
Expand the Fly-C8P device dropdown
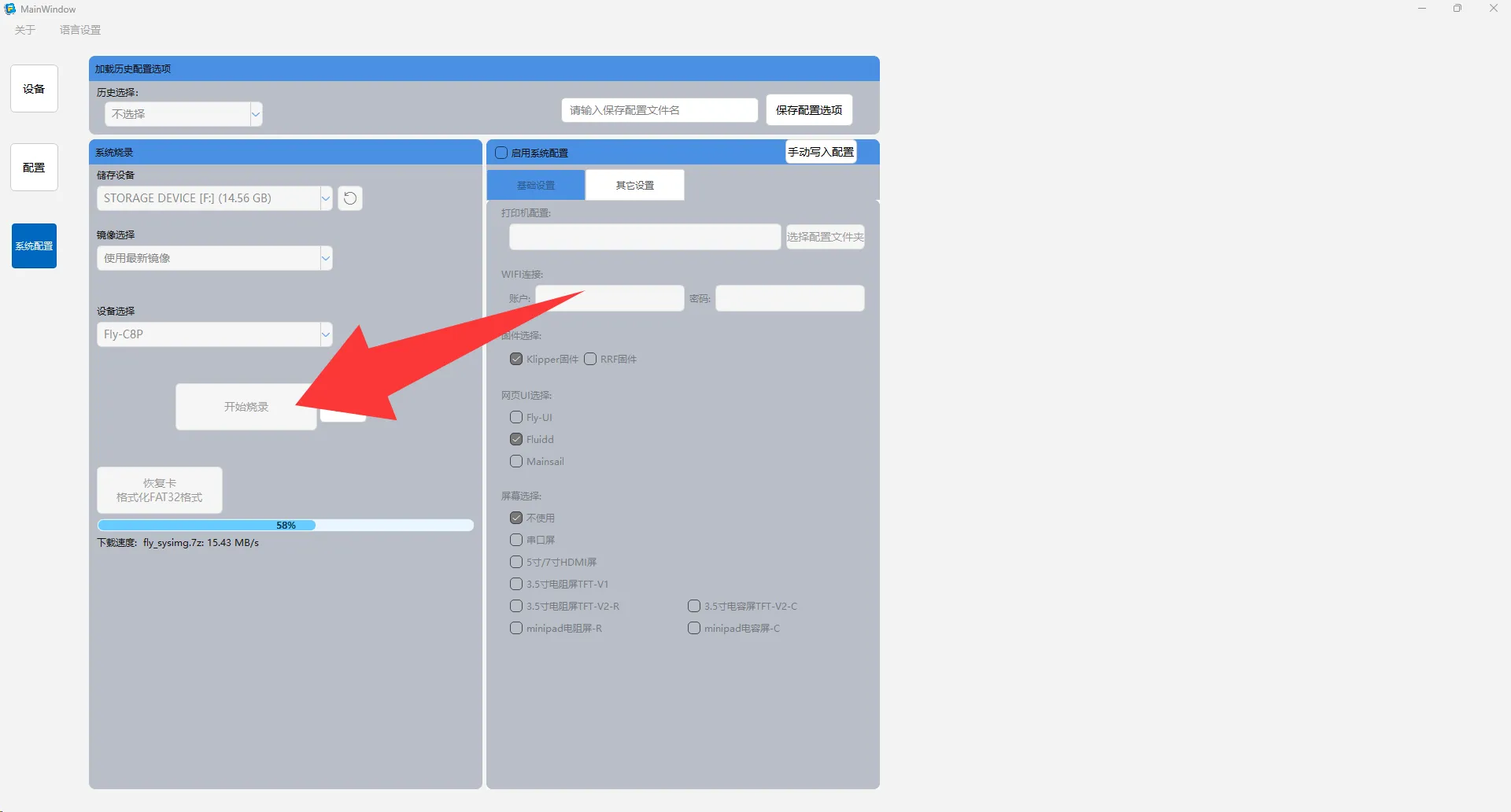click(x=214, y=334)
